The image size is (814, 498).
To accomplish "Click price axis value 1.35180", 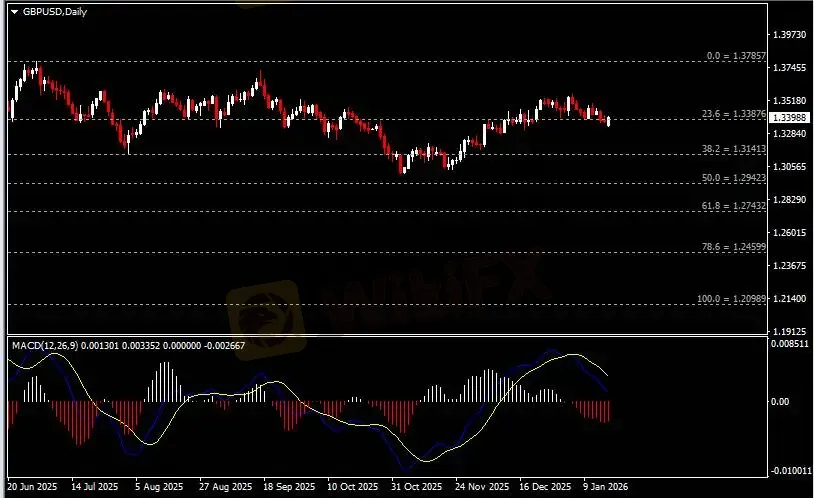I will (x=790, y=100).
